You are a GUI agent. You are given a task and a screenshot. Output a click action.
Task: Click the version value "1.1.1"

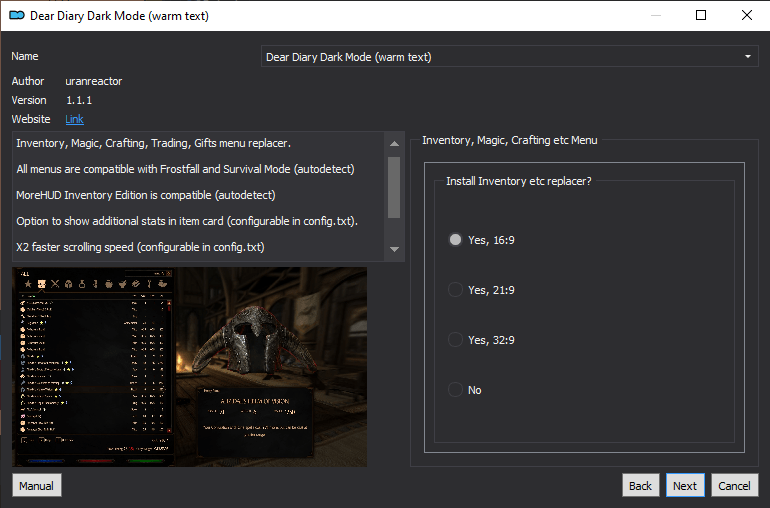point(79,100)
